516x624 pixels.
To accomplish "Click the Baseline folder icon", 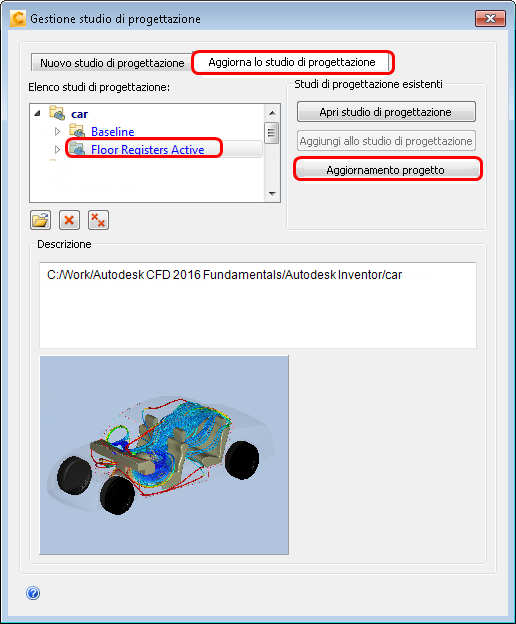I will 77,131.
